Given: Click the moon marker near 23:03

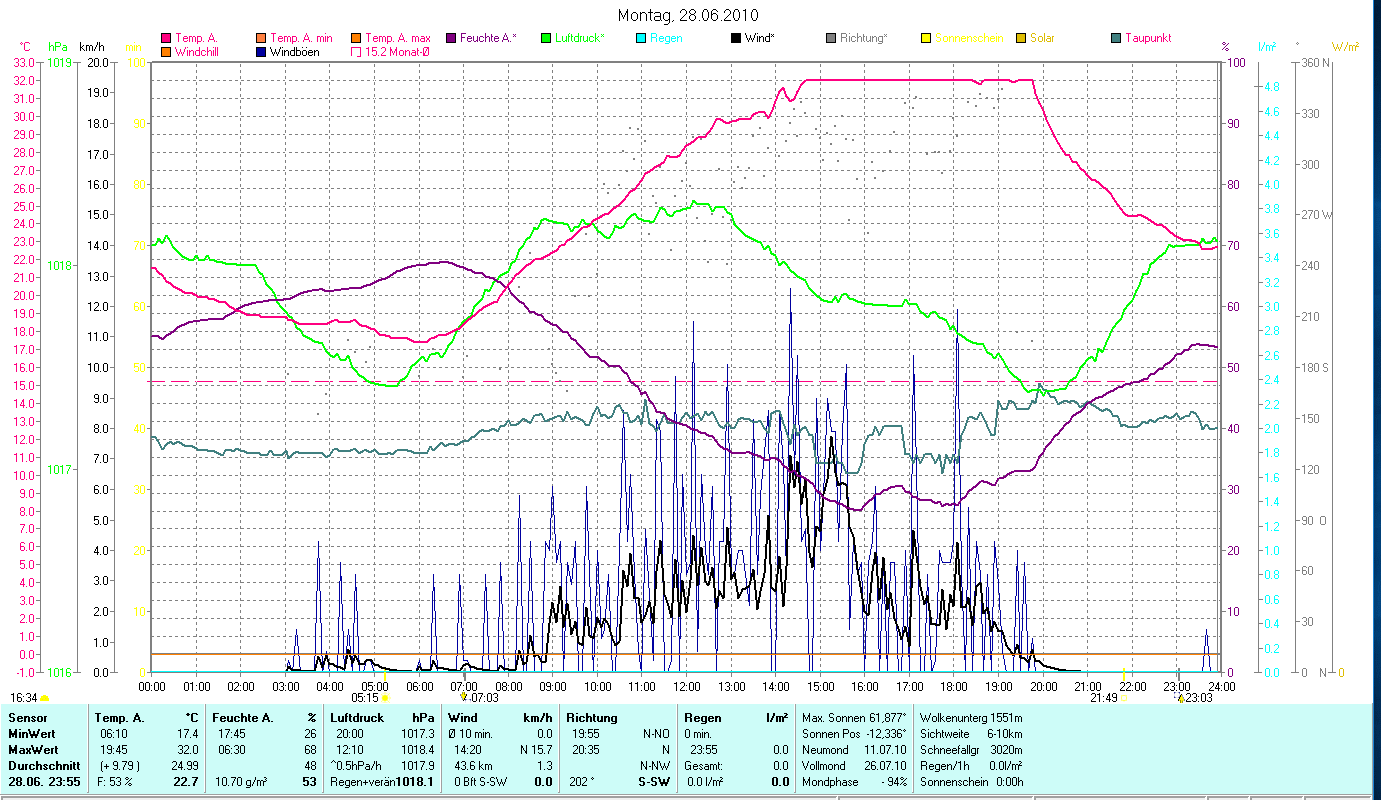Looking at the screenshot, I should click(1180, 698).
